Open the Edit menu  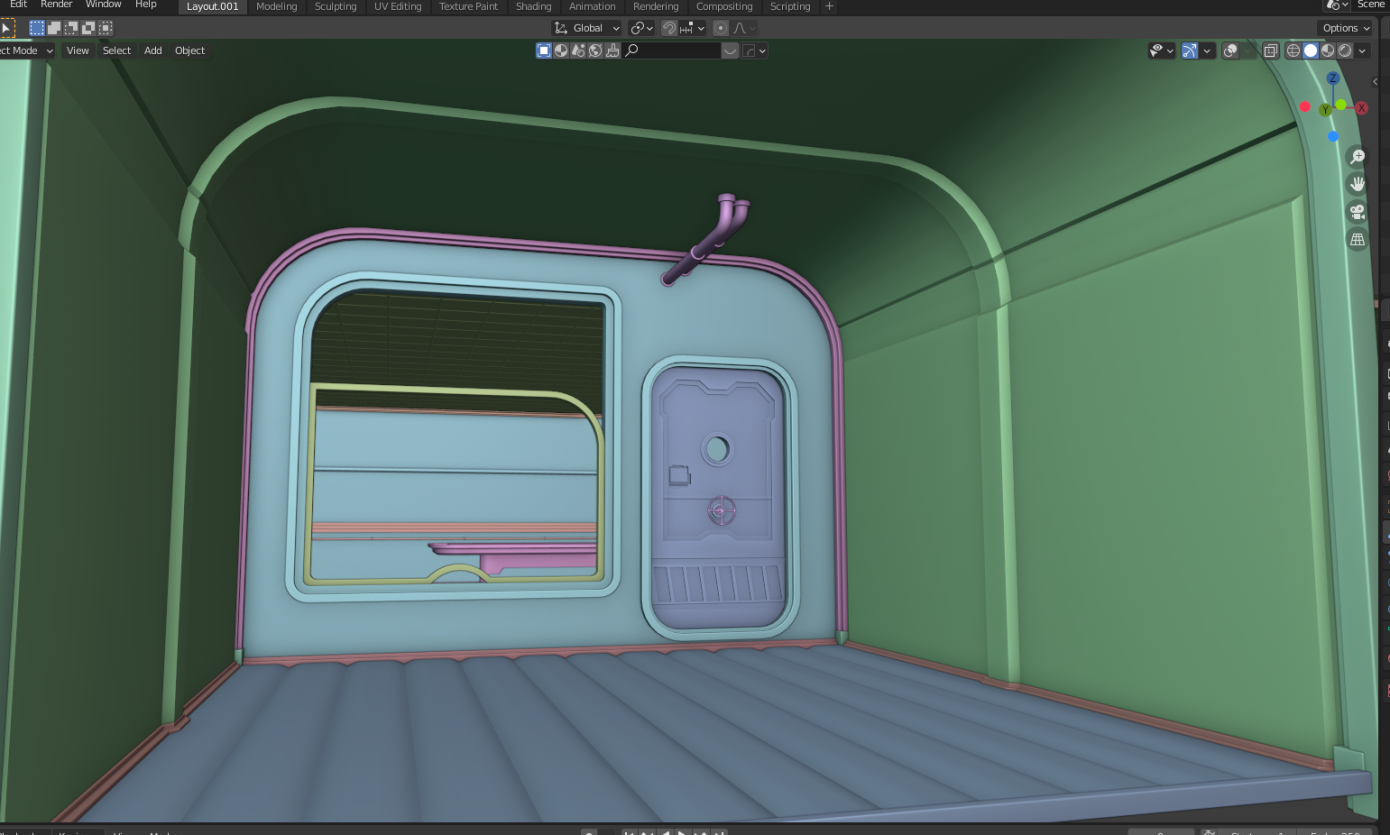tap(18, 5)
